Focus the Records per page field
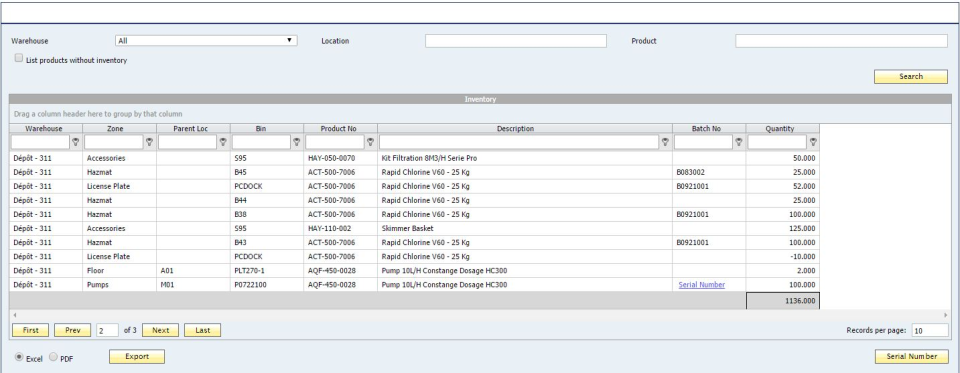960x373 pixels. click(929, 330)
